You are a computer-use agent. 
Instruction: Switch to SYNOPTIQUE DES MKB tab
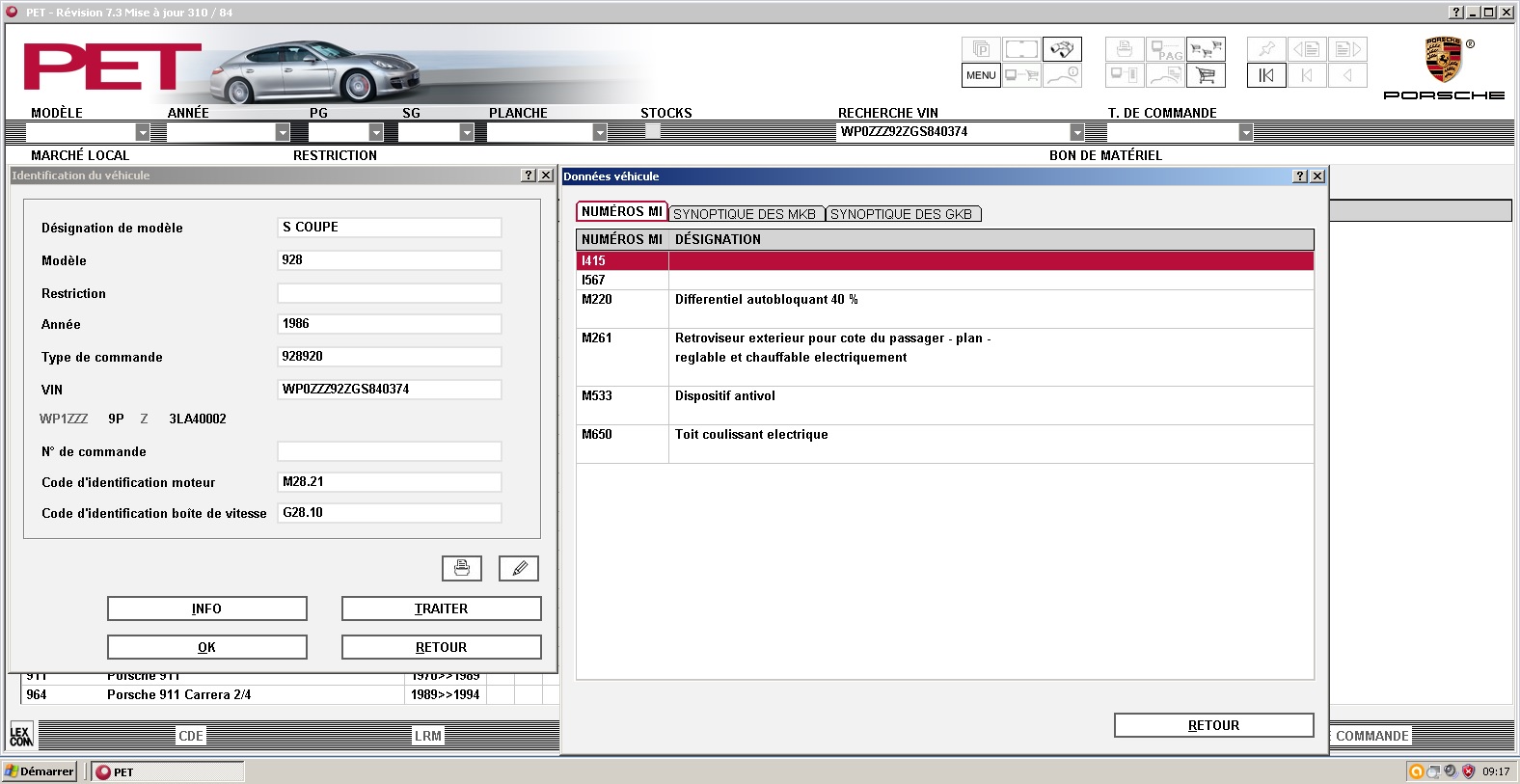click(745, 214)
